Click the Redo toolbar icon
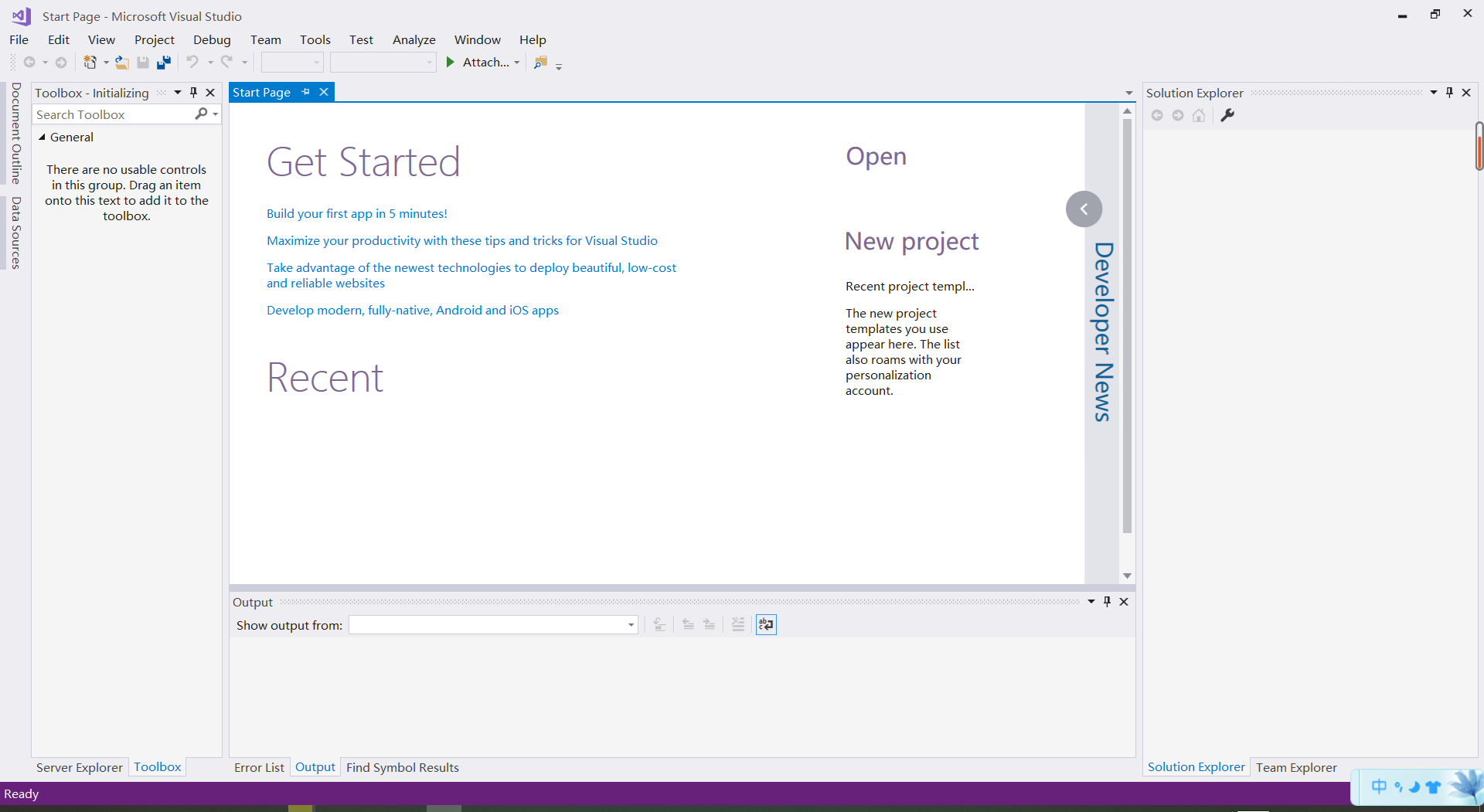This screenshot has width=1484, height=812. coord(226,62)
